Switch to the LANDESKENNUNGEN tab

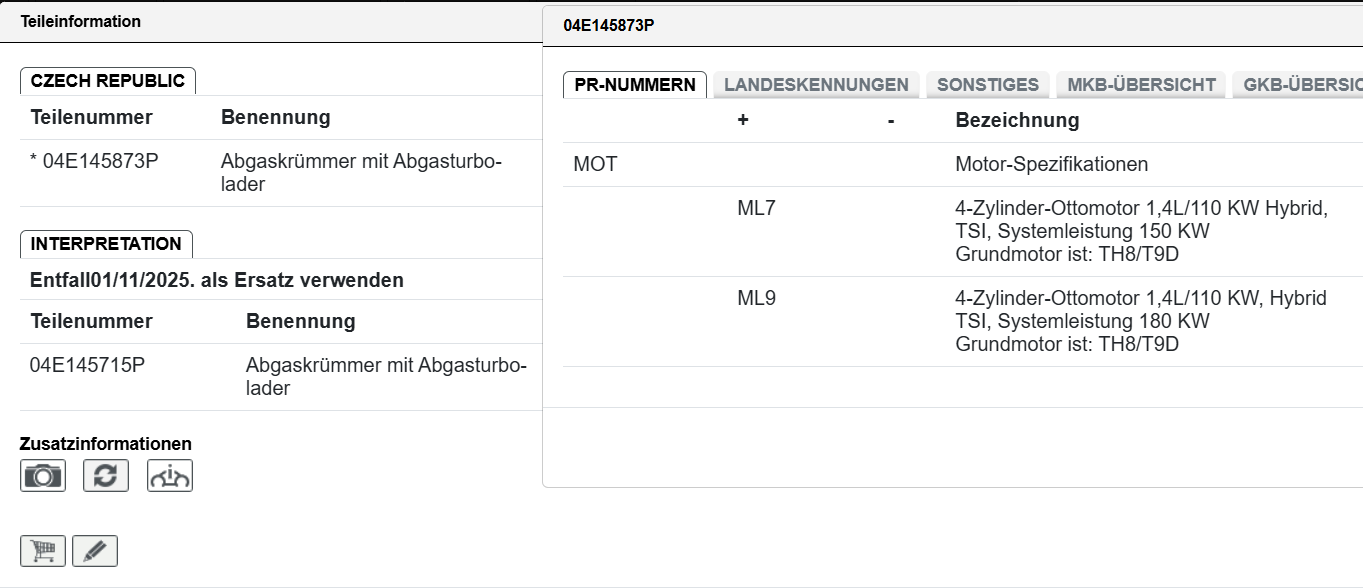coord(816,85)
